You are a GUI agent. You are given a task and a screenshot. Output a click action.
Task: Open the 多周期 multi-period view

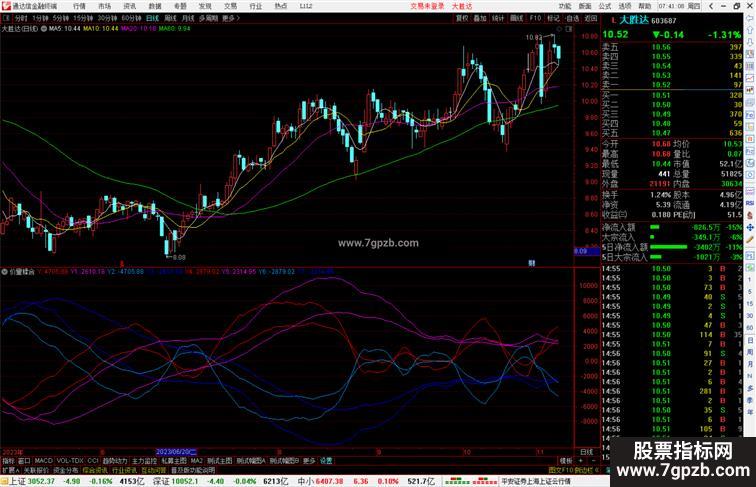(208, 18)
